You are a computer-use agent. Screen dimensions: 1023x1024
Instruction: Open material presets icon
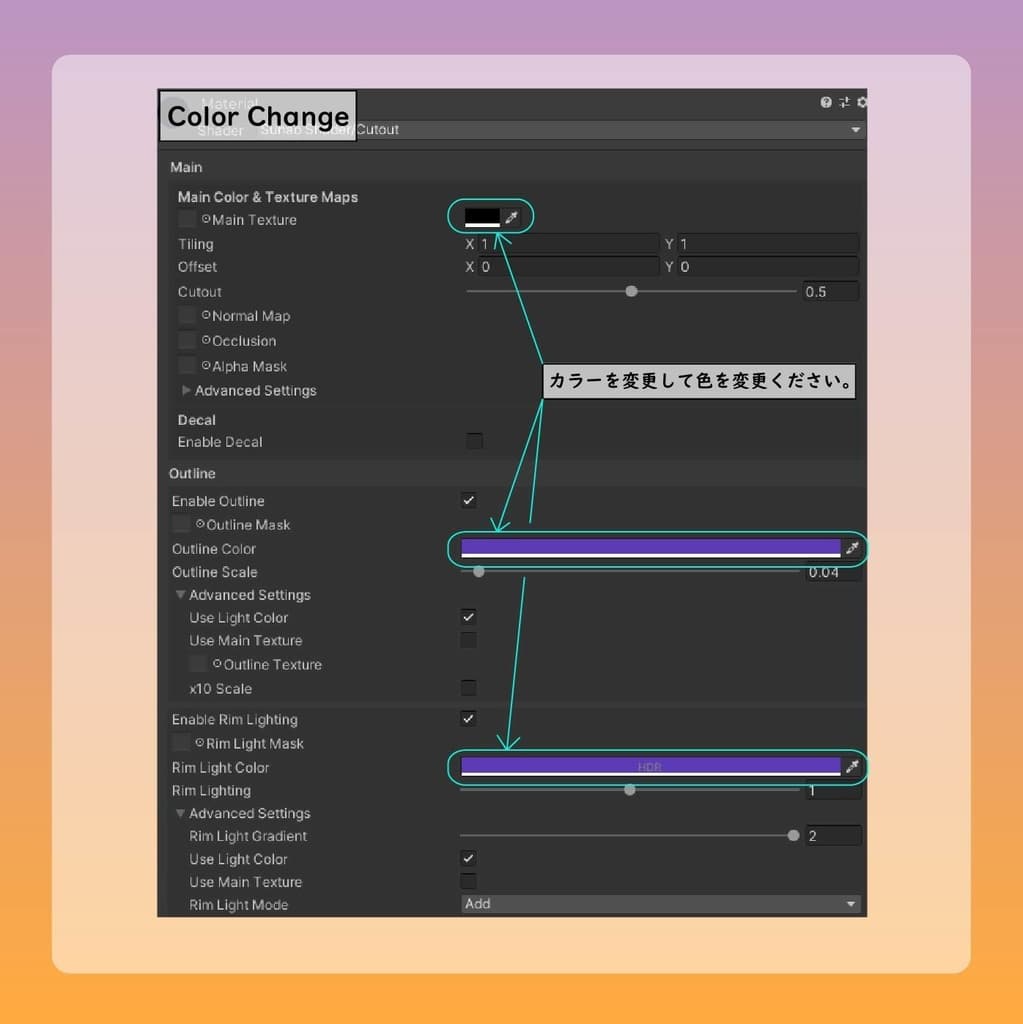tap(845, 103)
